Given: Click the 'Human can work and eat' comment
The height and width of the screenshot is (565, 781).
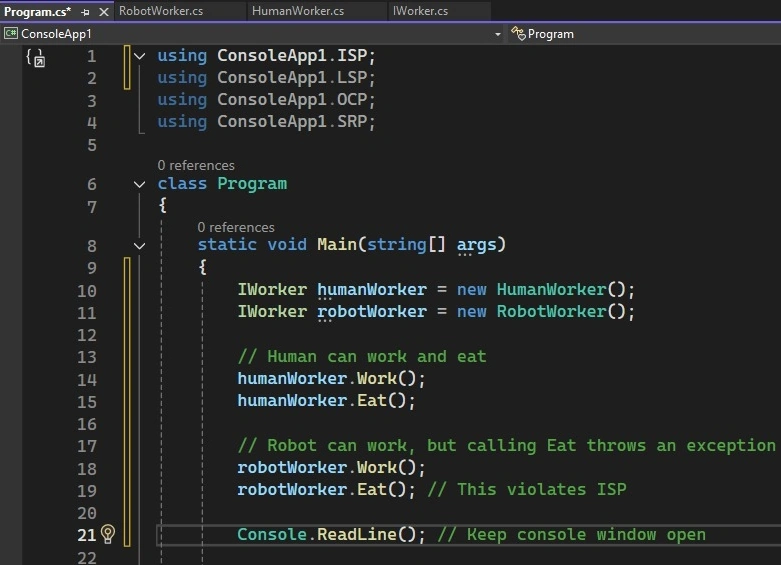Looking at the screenshot, I should tap(362, 357).
